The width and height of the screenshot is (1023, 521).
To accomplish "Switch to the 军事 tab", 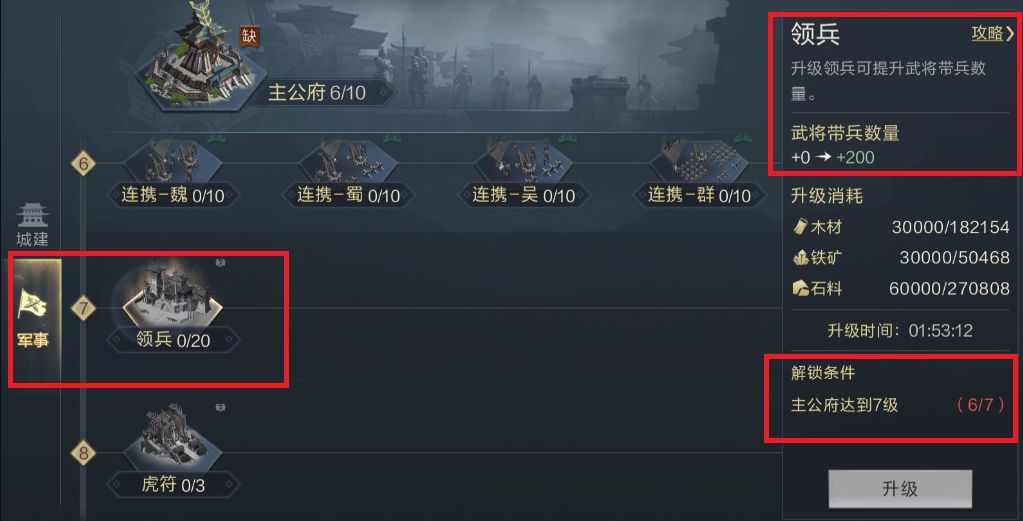I will [33, 318].
